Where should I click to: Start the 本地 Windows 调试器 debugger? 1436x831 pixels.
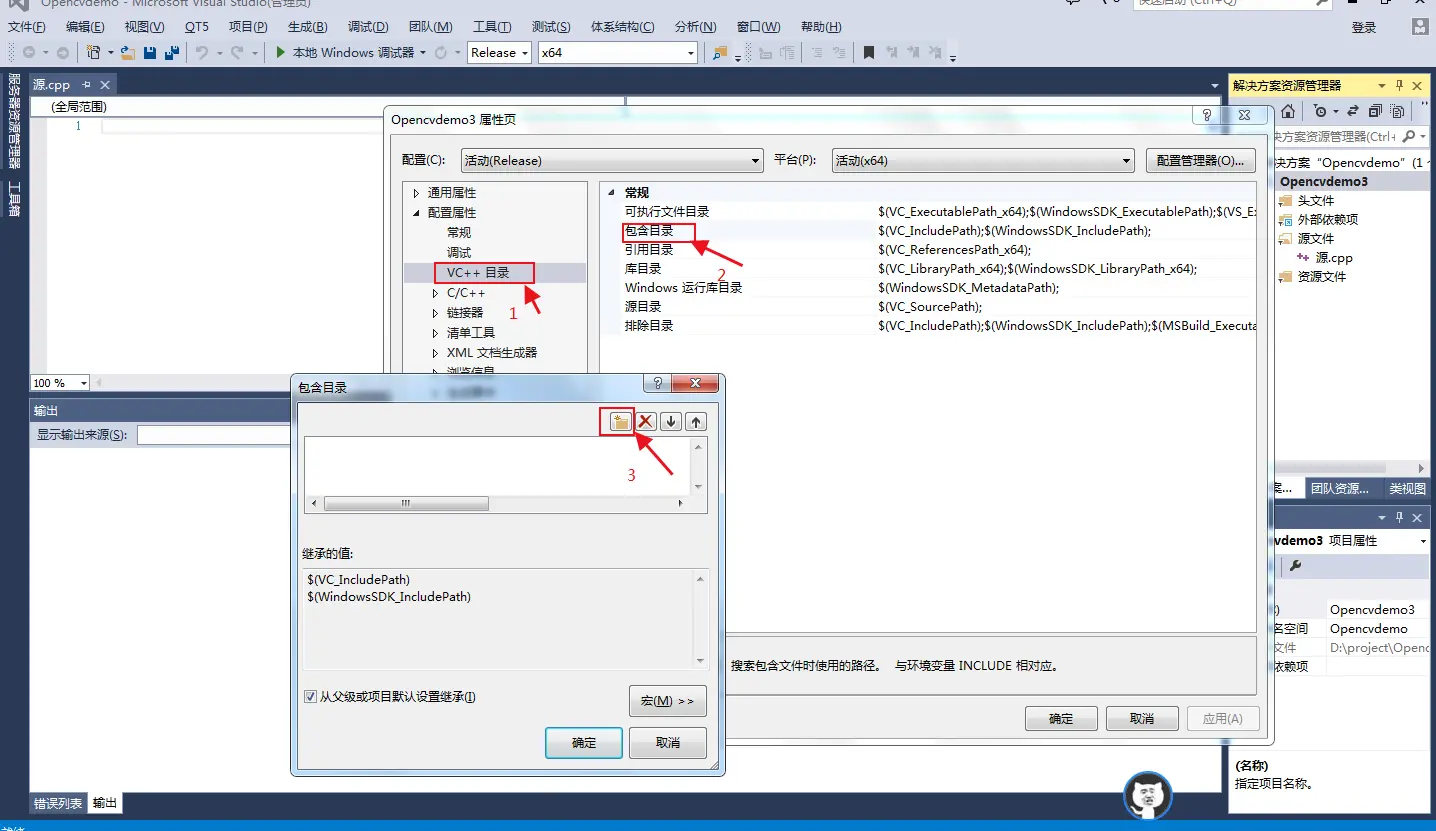[346, 52]
